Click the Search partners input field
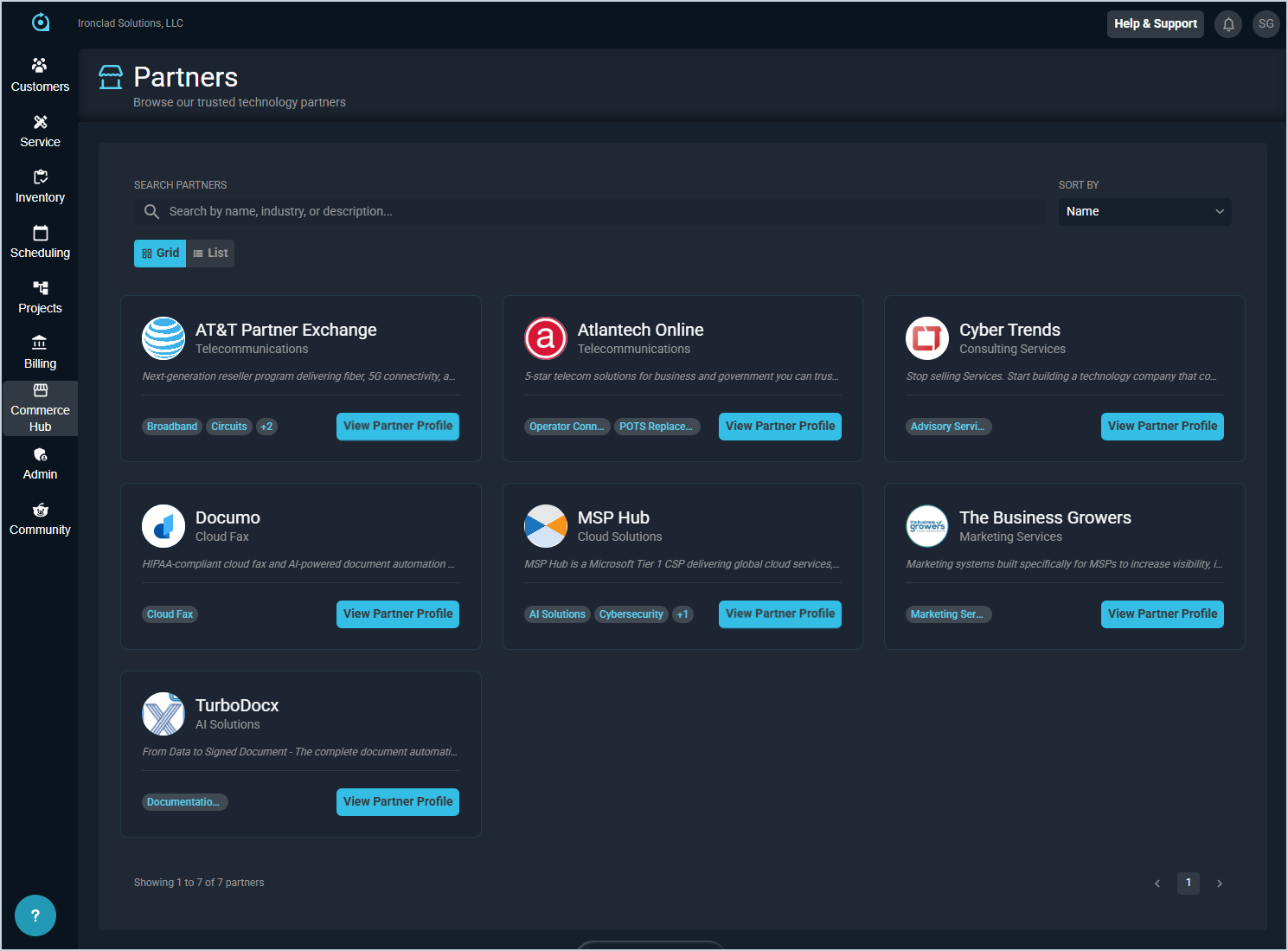The image size is (1288, 951). (x=589, y=212)
